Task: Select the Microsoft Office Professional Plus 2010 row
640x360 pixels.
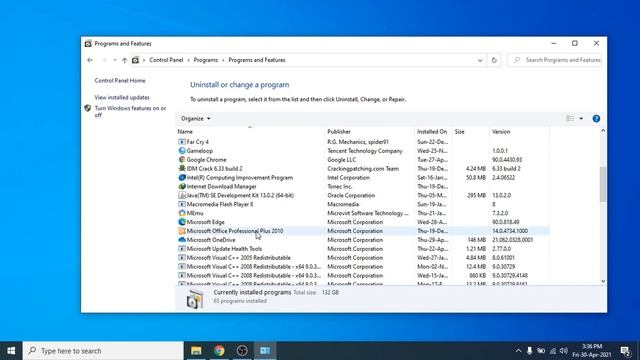Action: coord(362,231)
